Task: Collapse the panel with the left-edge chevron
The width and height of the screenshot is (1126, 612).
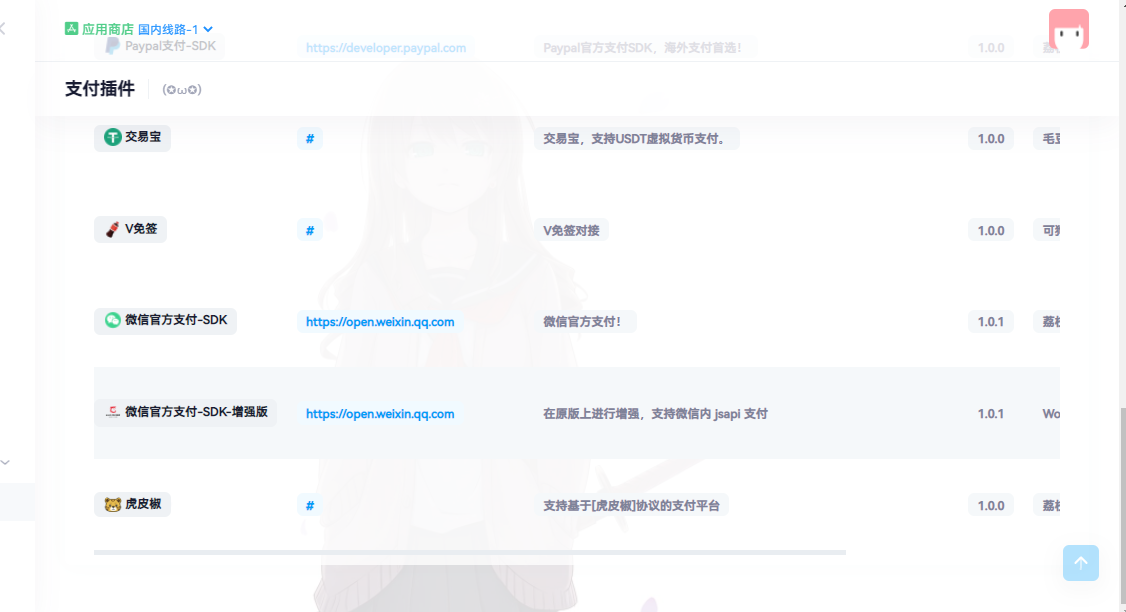Action: point(4,28)
